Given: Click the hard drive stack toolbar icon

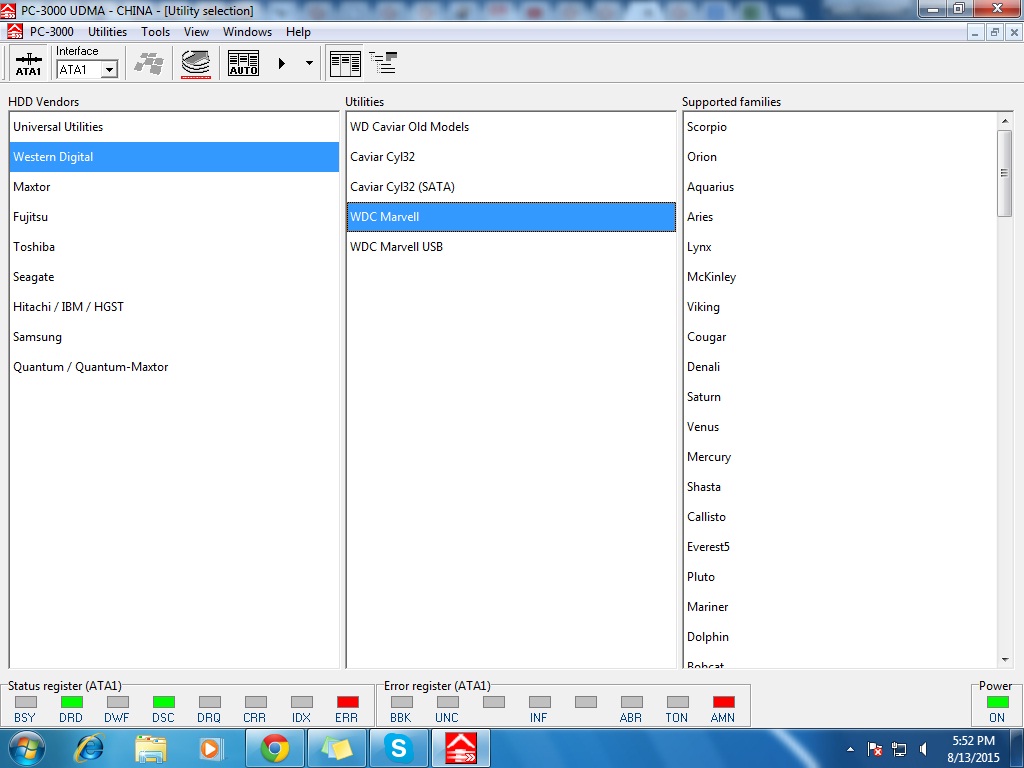Looking at the screenshot, I should point(196,64).
